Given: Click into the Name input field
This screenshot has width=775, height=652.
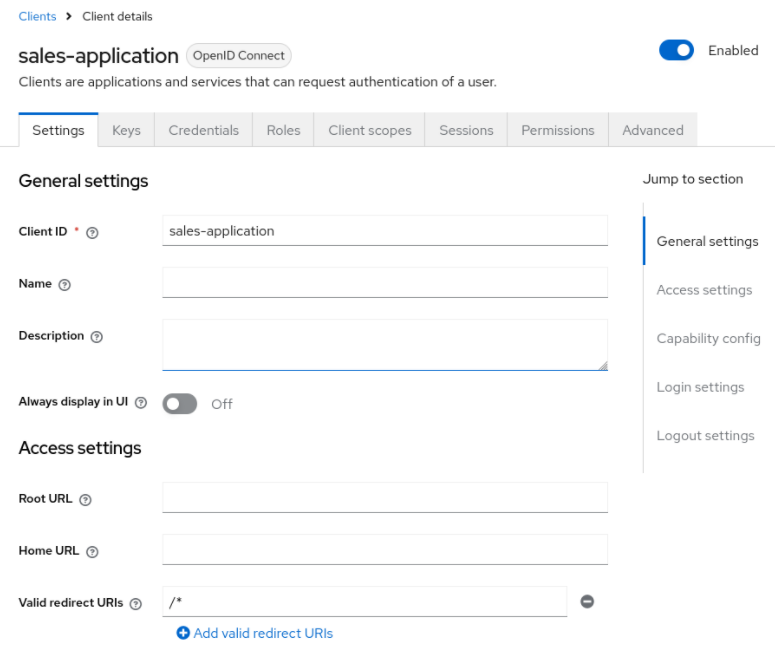Looking at the screenshot, I should coord(384,282).
